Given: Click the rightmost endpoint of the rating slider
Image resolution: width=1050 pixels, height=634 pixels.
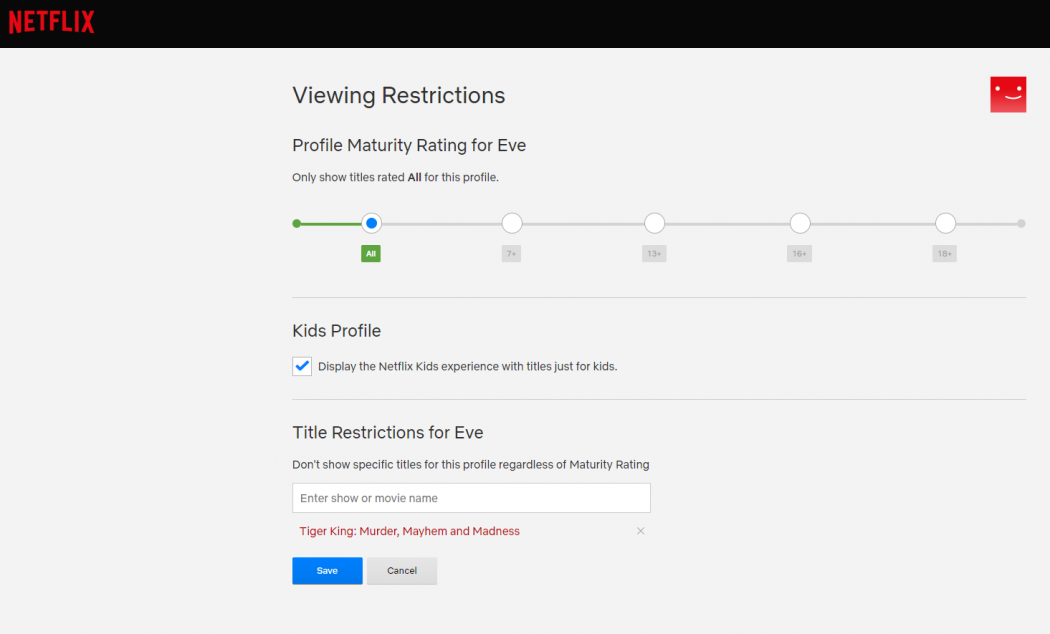Looking at the screenshot, I should [x=1020, y=223].
